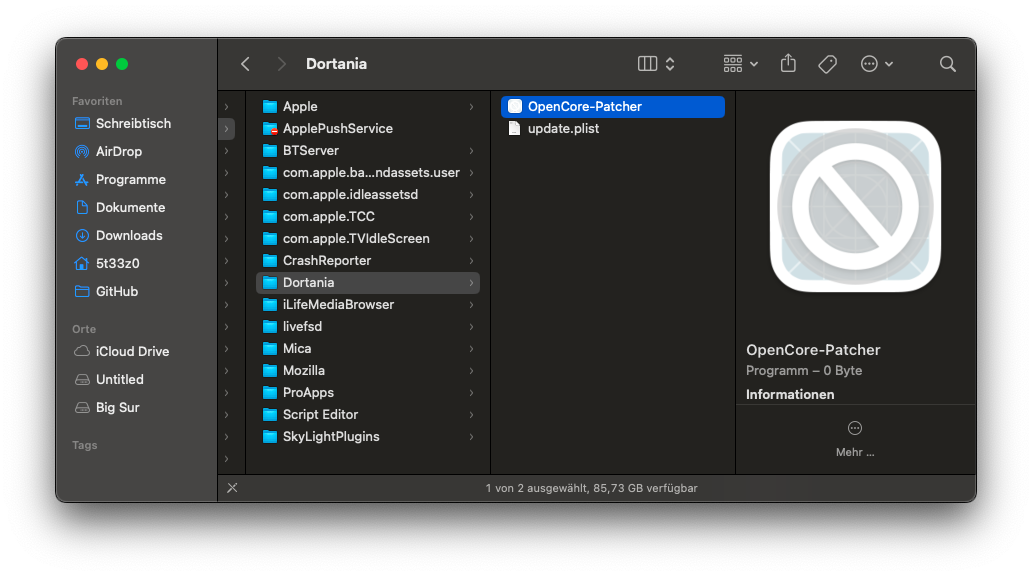
Task: Select the ApplePushService folder
Action: pyautogui.click(x=367, y=128)
